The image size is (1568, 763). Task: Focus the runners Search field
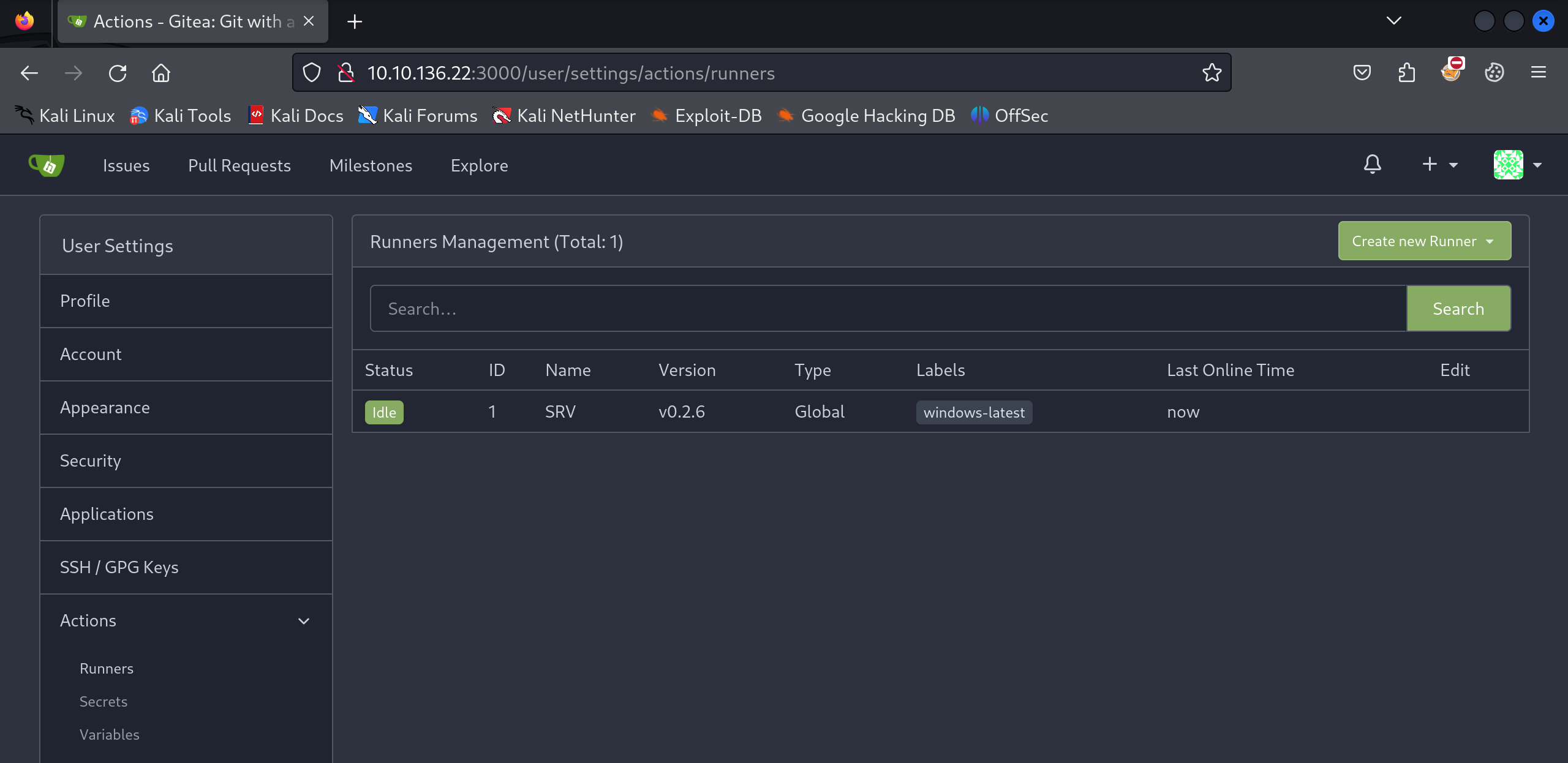(888, 309)
